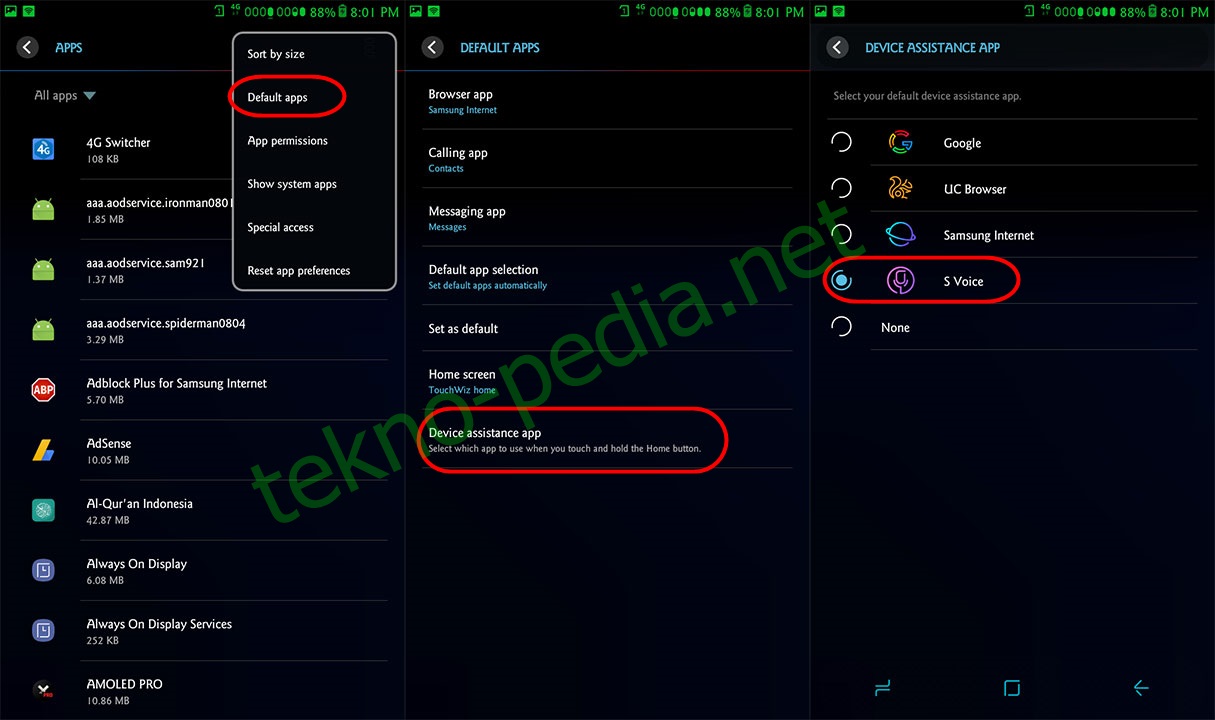Image resolution: width=1215 pixels, height=720 pixels.
Task: Tap the Back arrow in navigation bar
Action: point(1141,688)
